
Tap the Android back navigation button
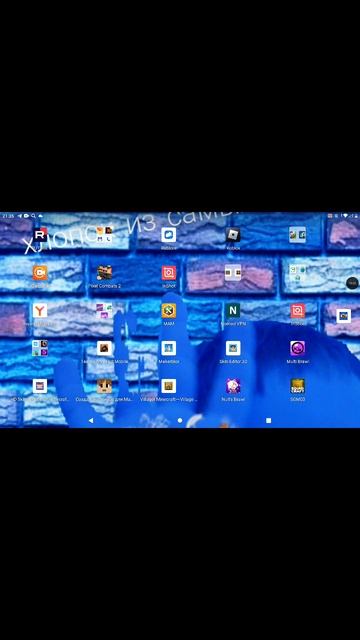(91, 420)
